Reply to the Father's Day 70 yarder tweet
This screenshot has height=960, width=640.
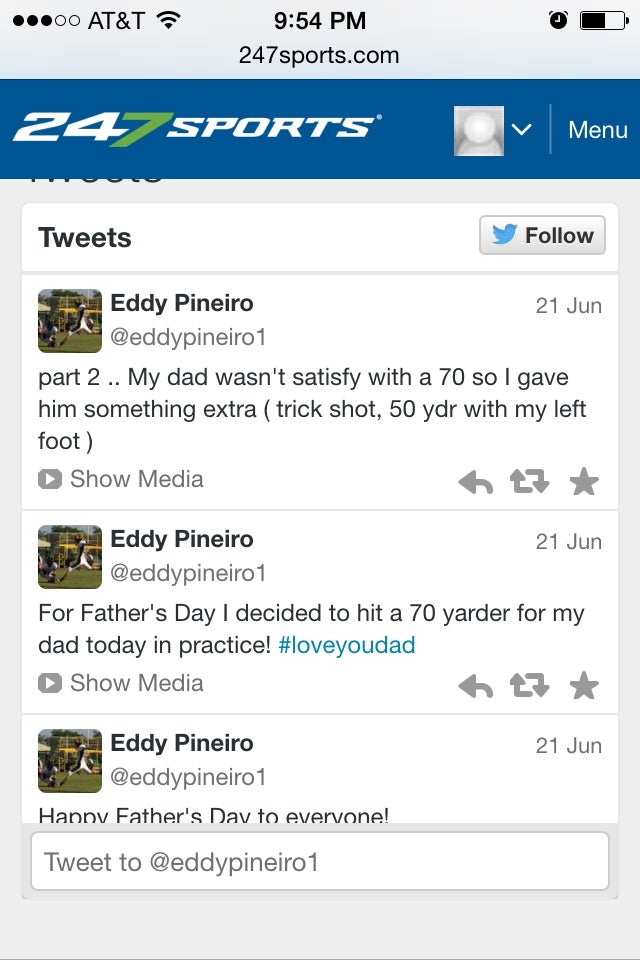click(476, 687)
